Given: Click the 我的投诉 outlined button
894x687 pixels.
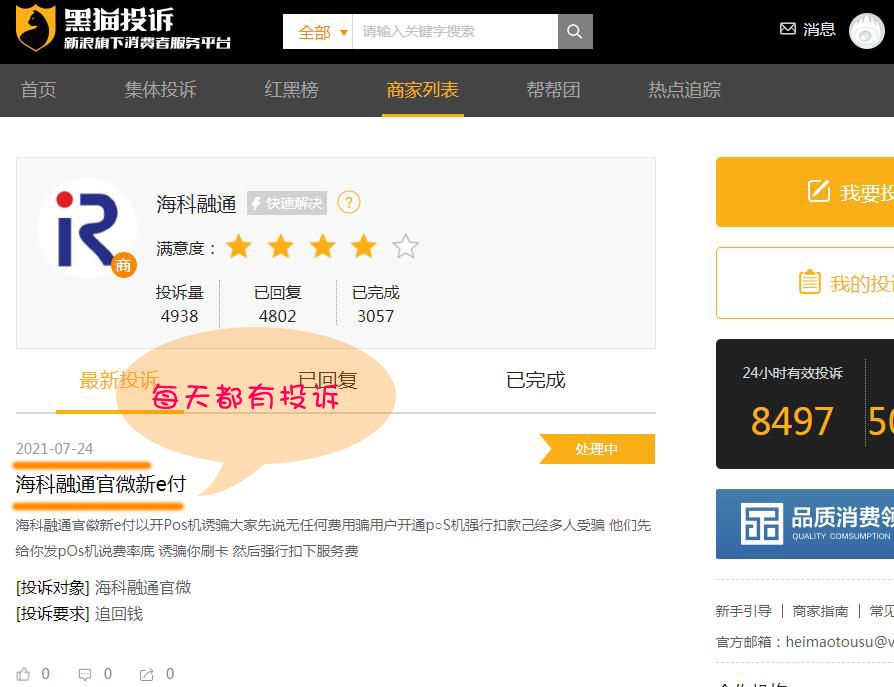Looking at the screenshot, I should (x=805, y=283).
